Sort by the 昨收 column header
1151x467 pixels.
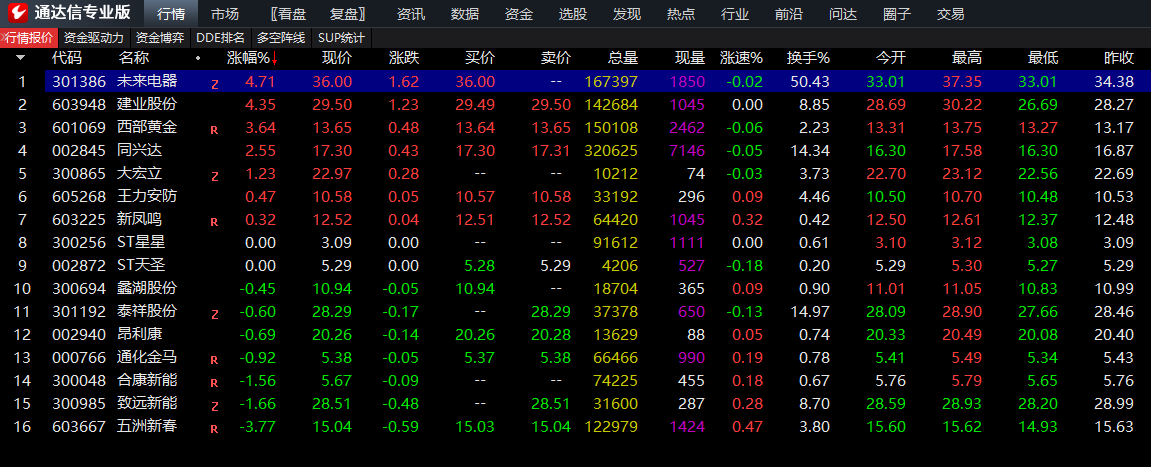pyautogui.click(x=1119, y=58)
